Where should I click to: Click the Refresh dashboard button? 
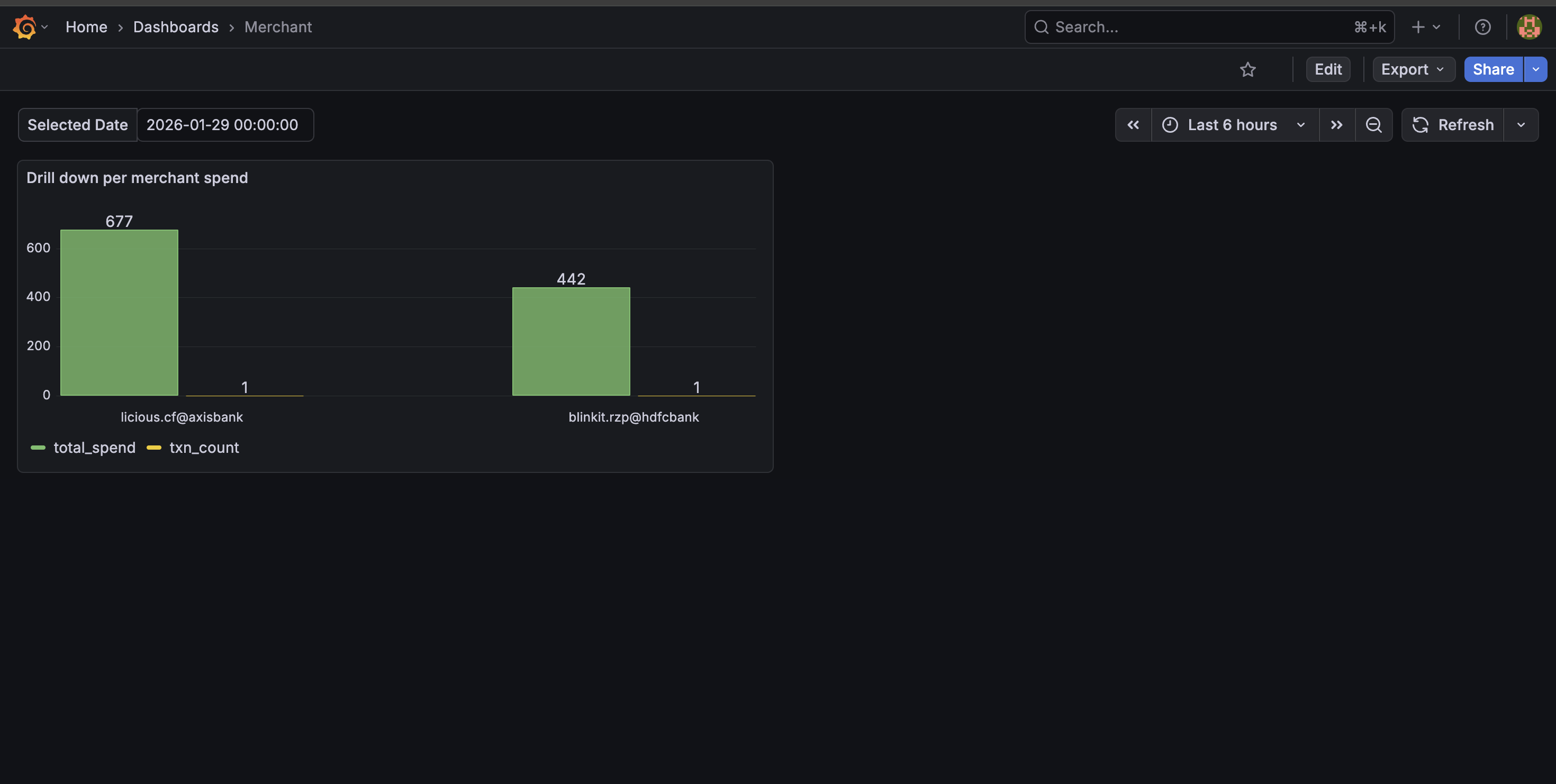click(x=1453, y=125)
